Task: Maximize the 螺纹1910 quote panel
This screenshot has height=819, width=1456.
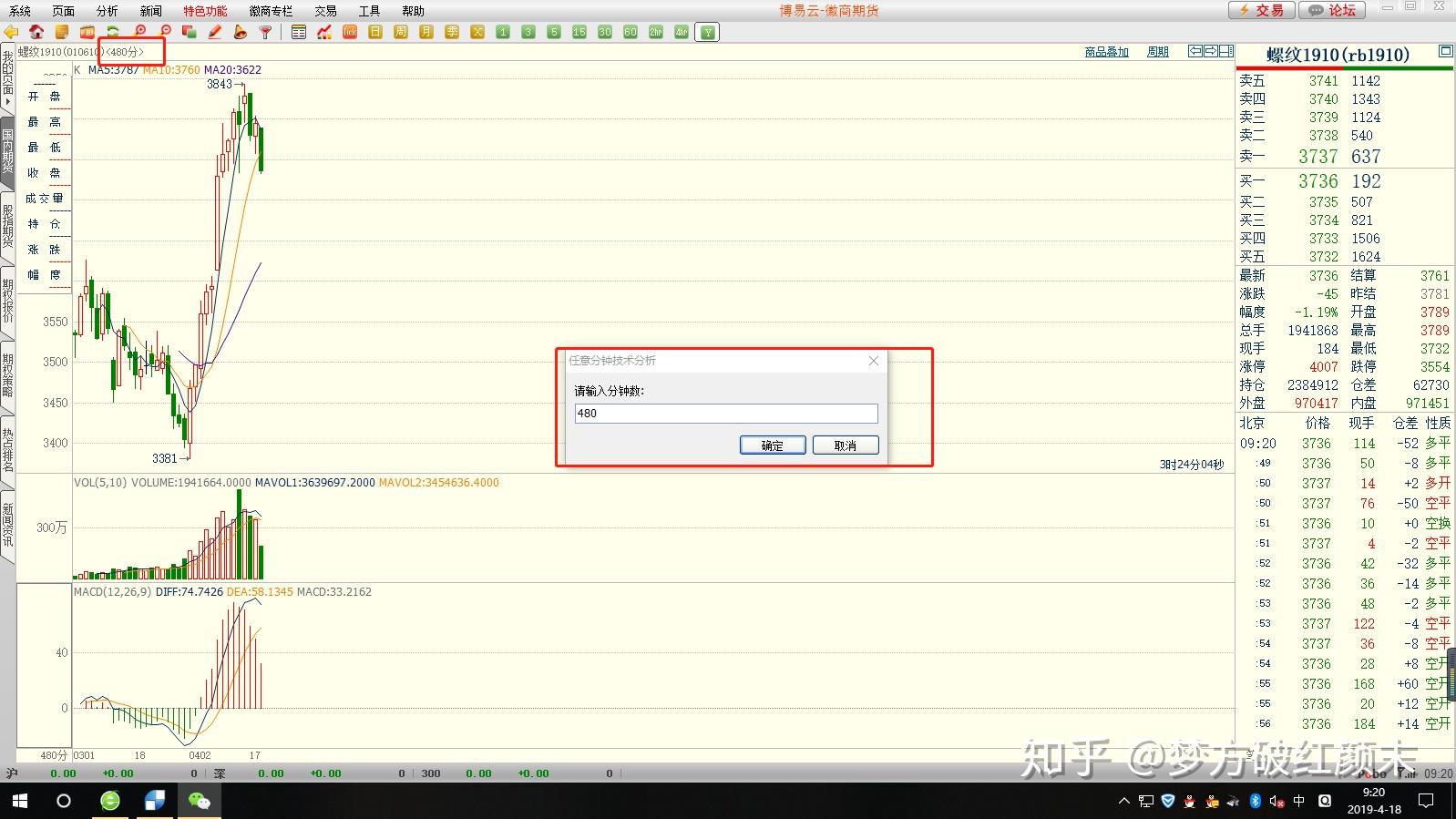Action: click(x=1445, y=51)
